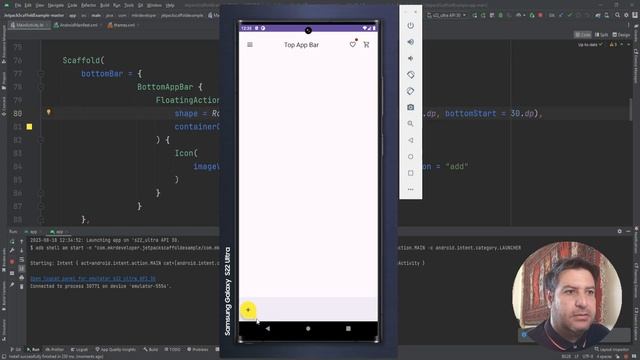The height and width of the screenshot is (360, 640).
Task: Click the red stop icon in Run panel
Action: [12, 261]
